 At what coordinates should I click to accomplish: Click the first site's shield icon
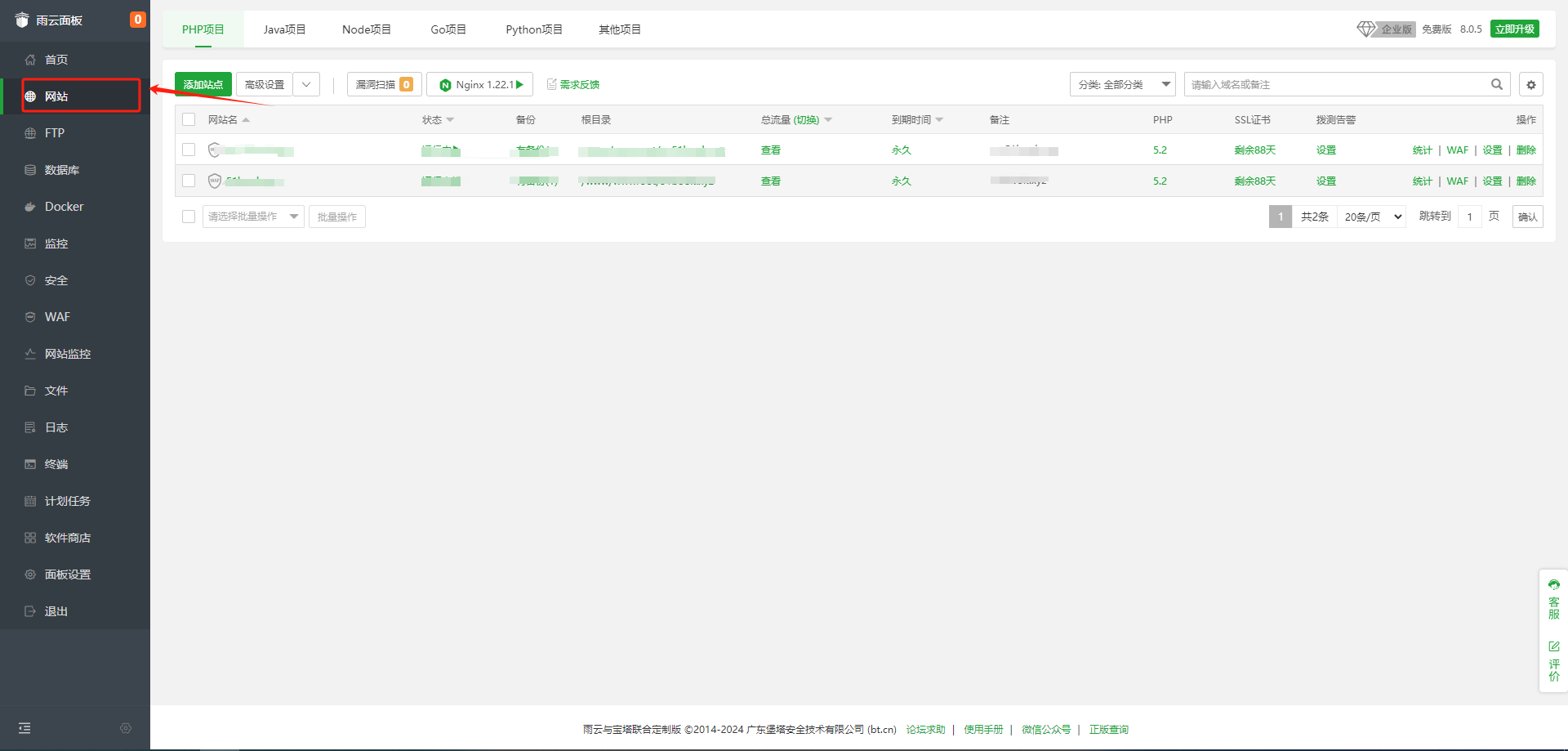pos(214,150)
